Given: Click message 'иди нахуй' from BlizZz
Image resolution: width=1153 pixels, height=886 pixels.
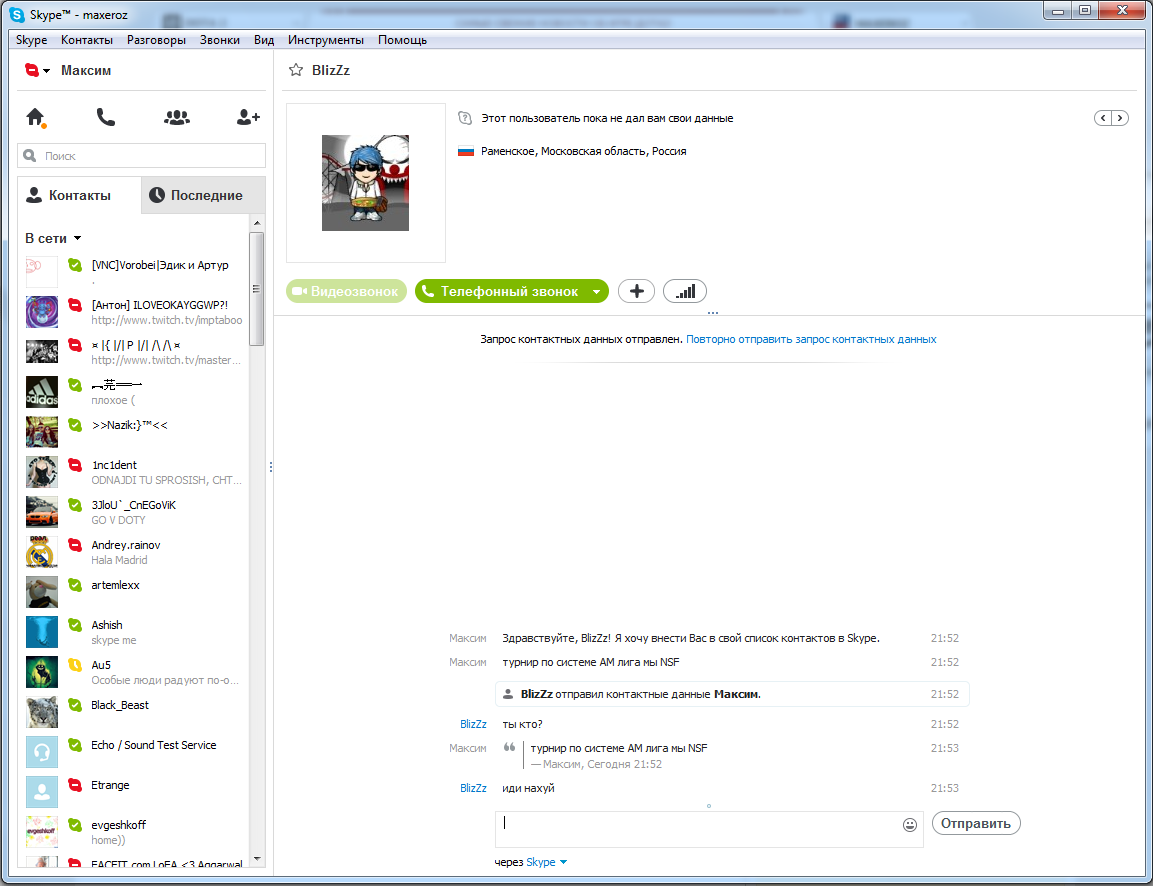Looking at the screenshot, I should tap(528, 788).
